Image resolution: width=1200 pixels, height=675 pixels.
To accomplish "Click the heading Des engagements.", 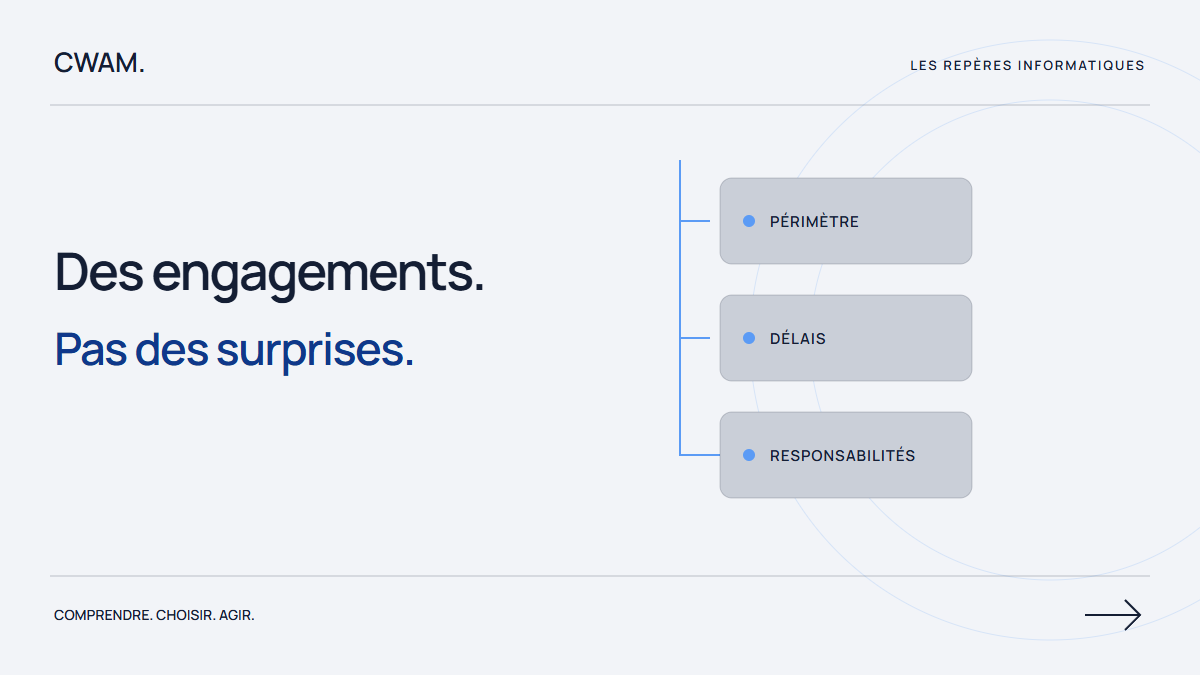I will 270,272.
